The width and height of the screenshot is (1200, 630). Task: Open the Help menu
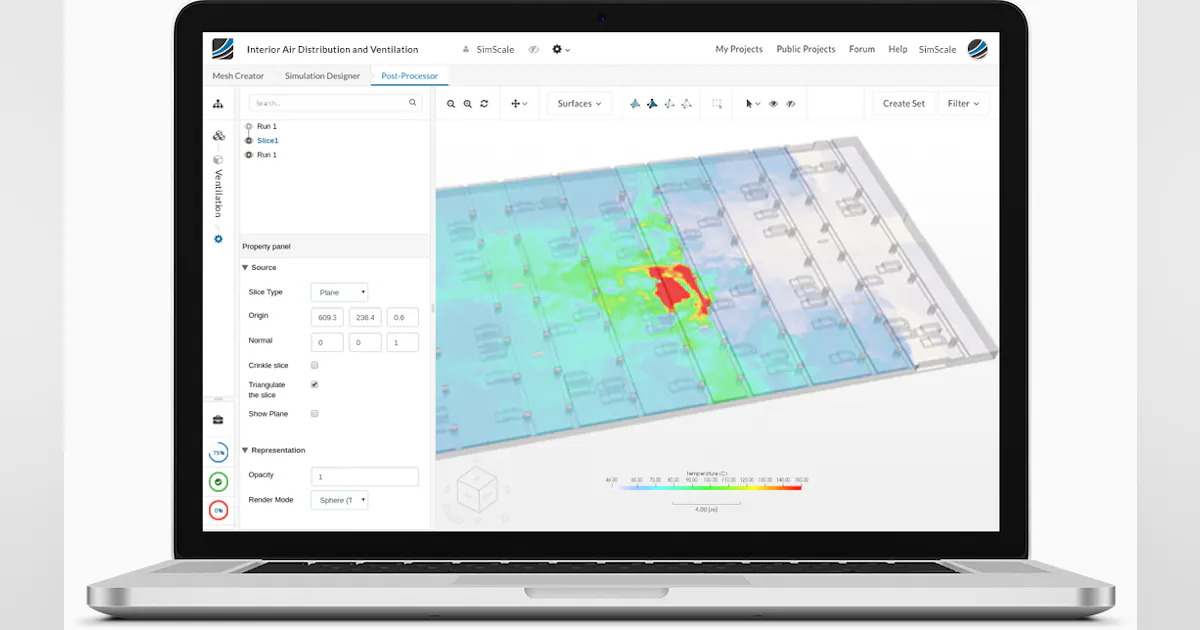coord(898,49)
